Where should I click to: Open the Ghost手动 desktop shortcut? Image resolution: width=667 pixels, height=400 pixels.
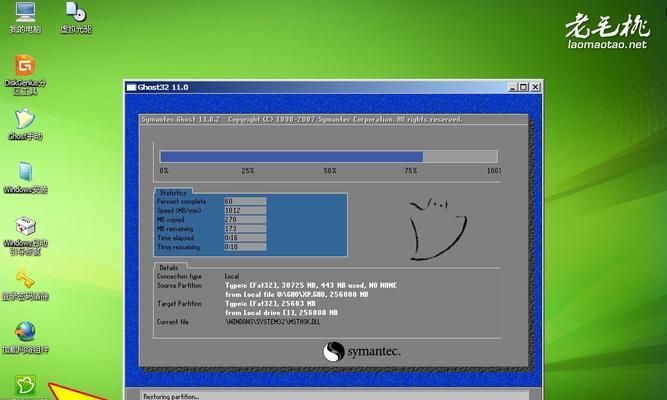[25, 124]
